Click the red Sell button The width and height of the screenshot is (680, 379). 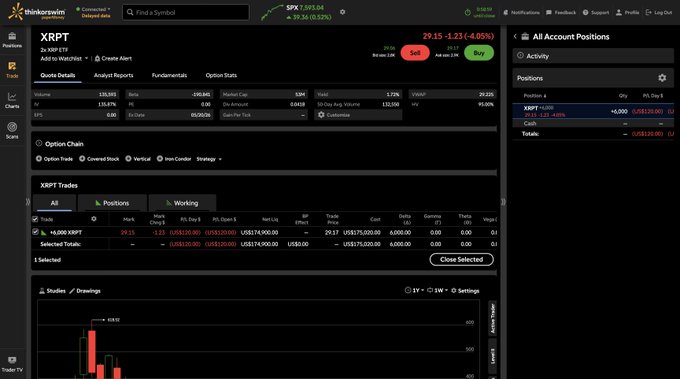pyautogui.click(x=415, y=53)
